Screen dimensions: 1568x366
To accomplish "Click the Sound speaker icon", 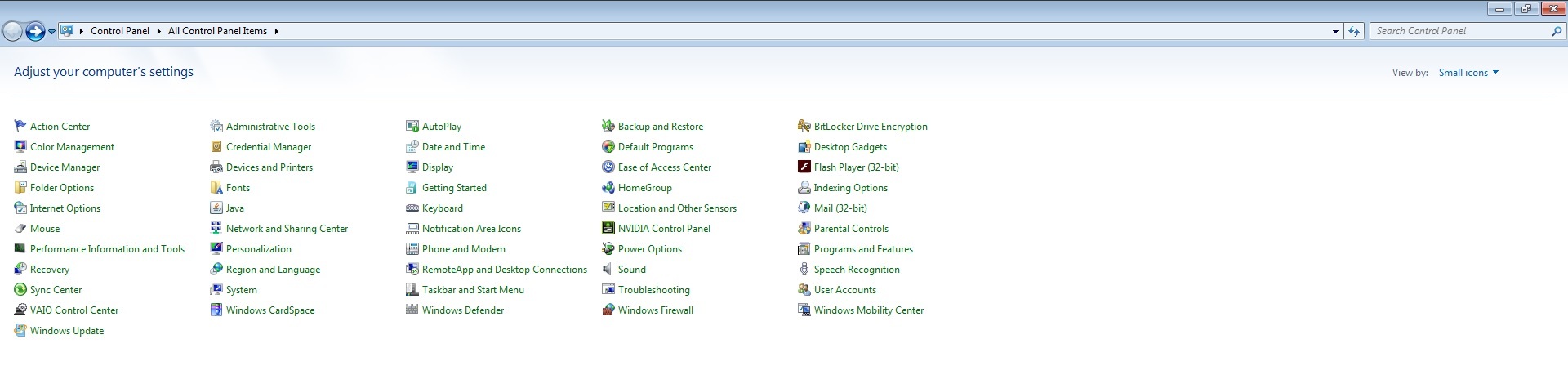I will click(608, 270).
